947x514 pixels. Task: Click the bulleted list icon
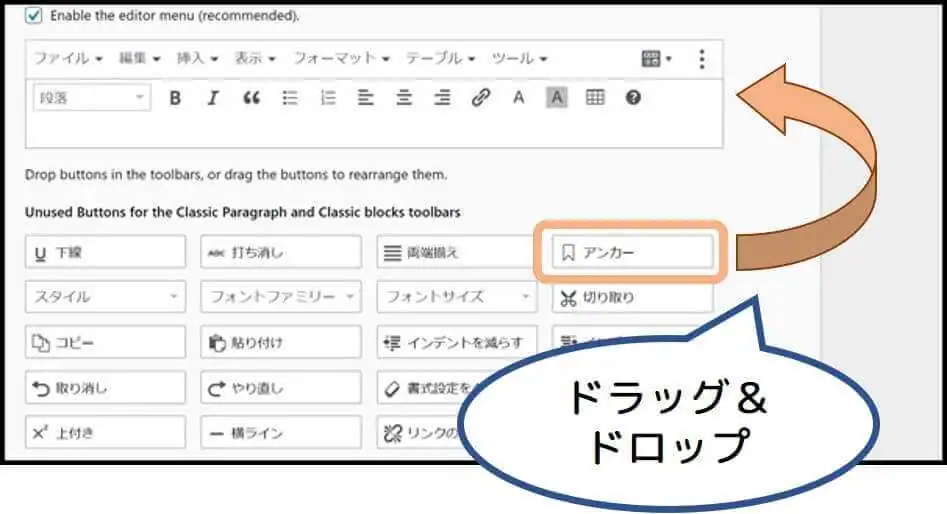coord(291,98)
